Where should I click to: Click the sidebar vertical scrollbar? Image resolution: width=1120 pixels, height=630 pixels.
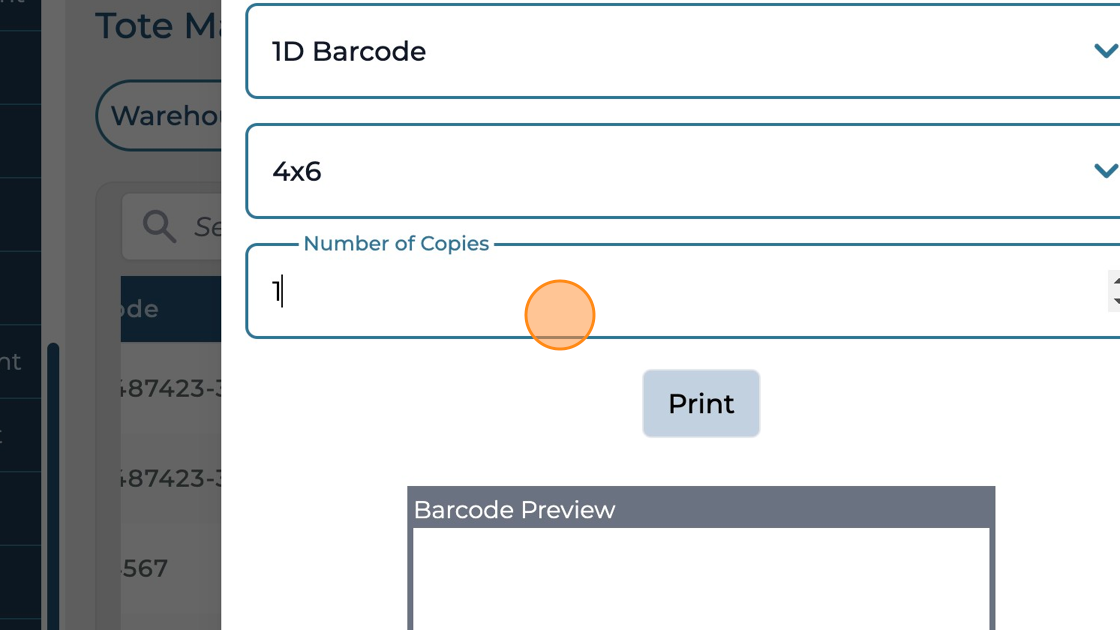53,480
